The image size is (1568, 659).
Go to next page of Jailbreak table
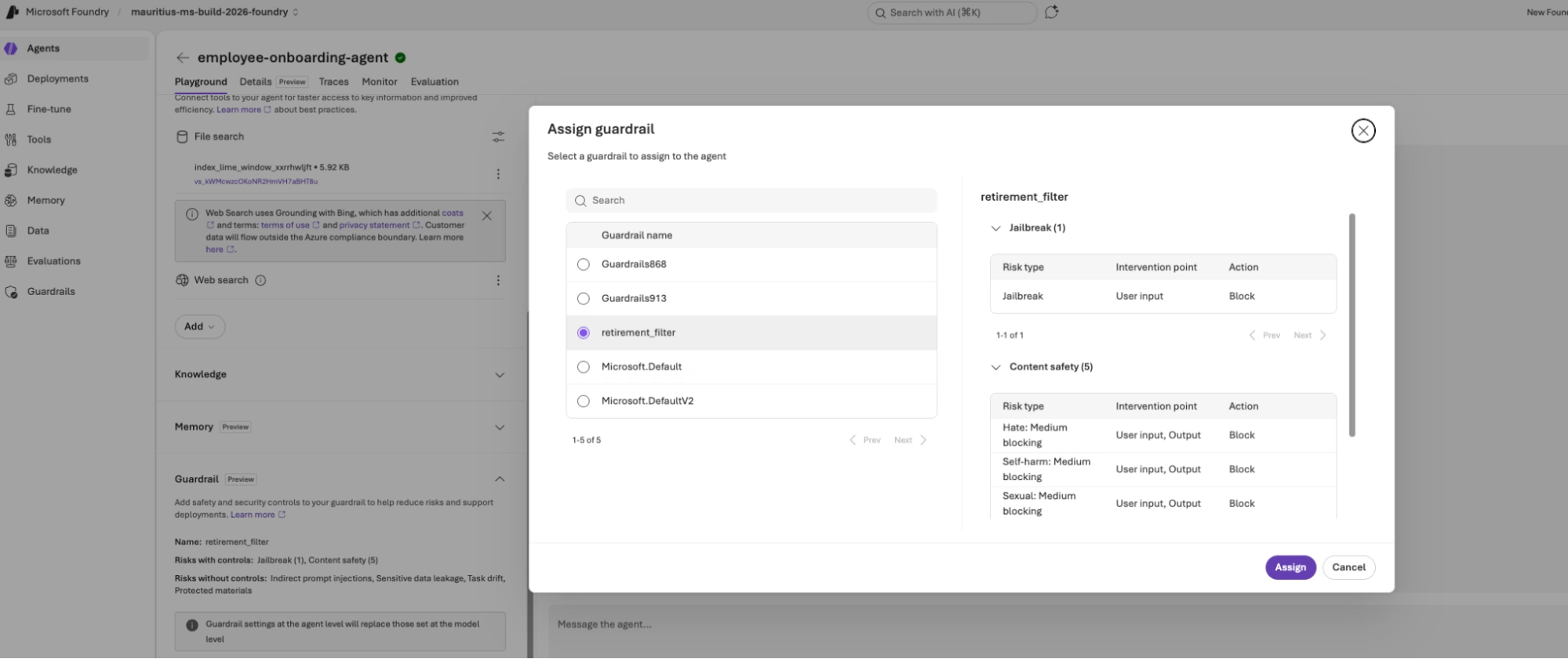(x=1311, y=336)
